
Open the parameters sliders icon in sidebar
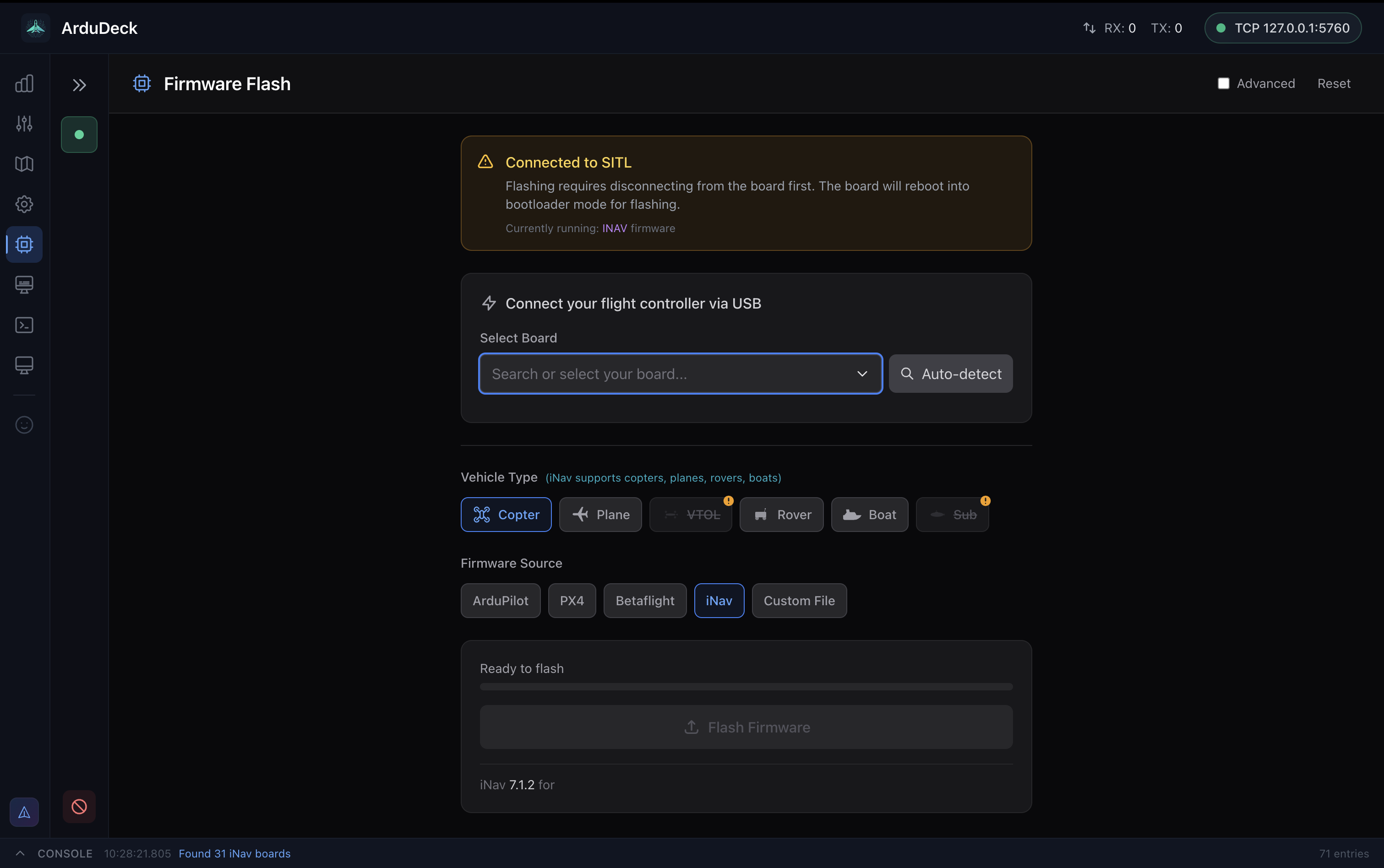click(24, 124)
